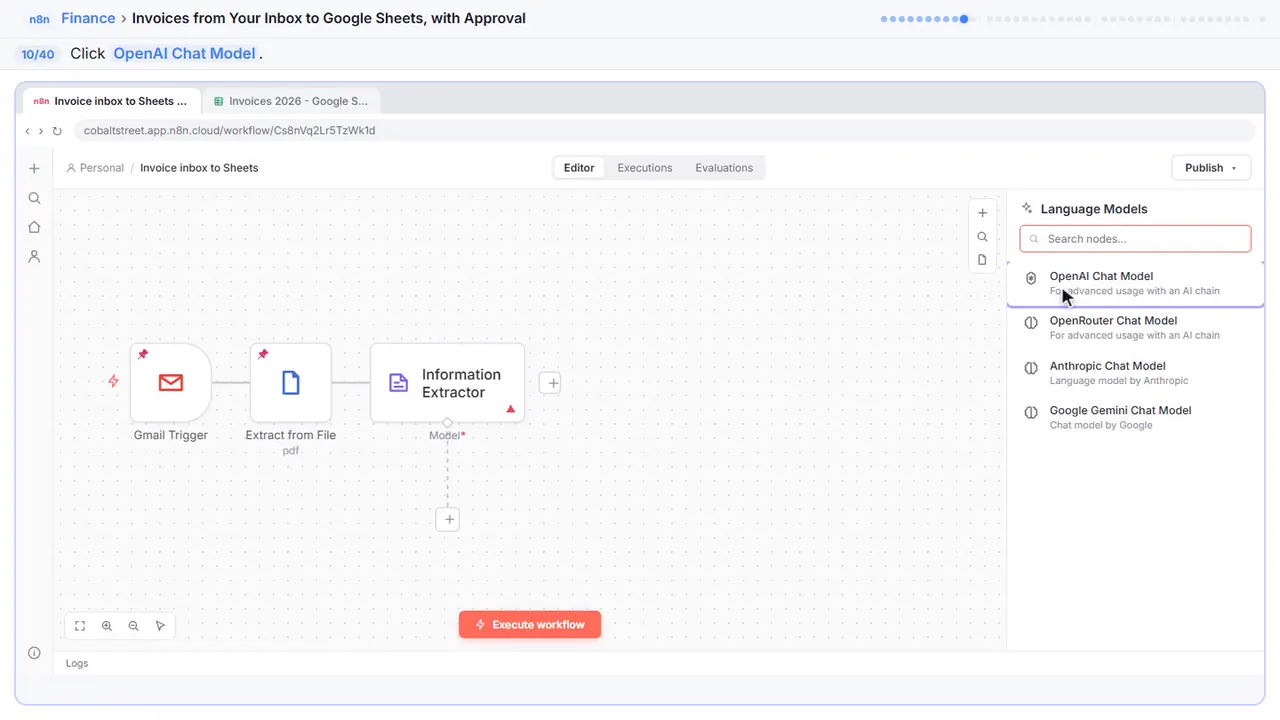The height and width of the screenshot is (720, 1280).
Task: Open the Logs panel
Action: (x=77, y=663)
